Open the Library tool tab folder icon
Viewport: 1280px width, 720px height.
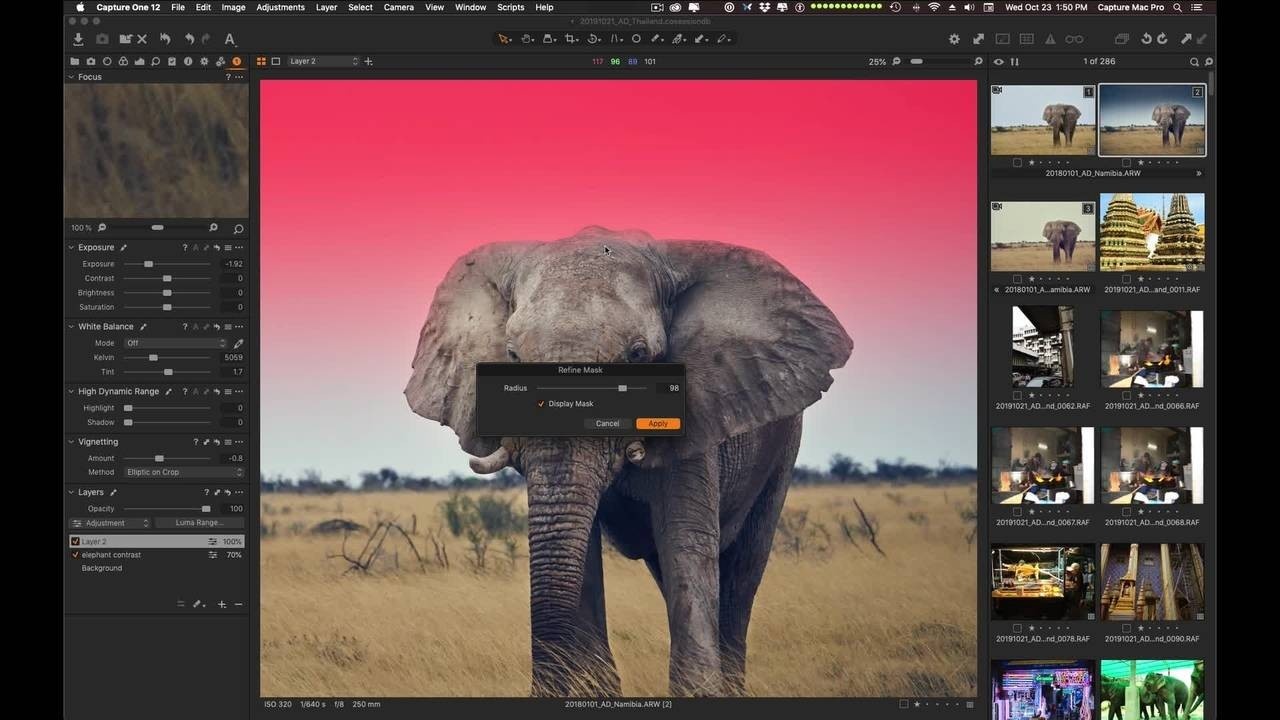(74, 61)
